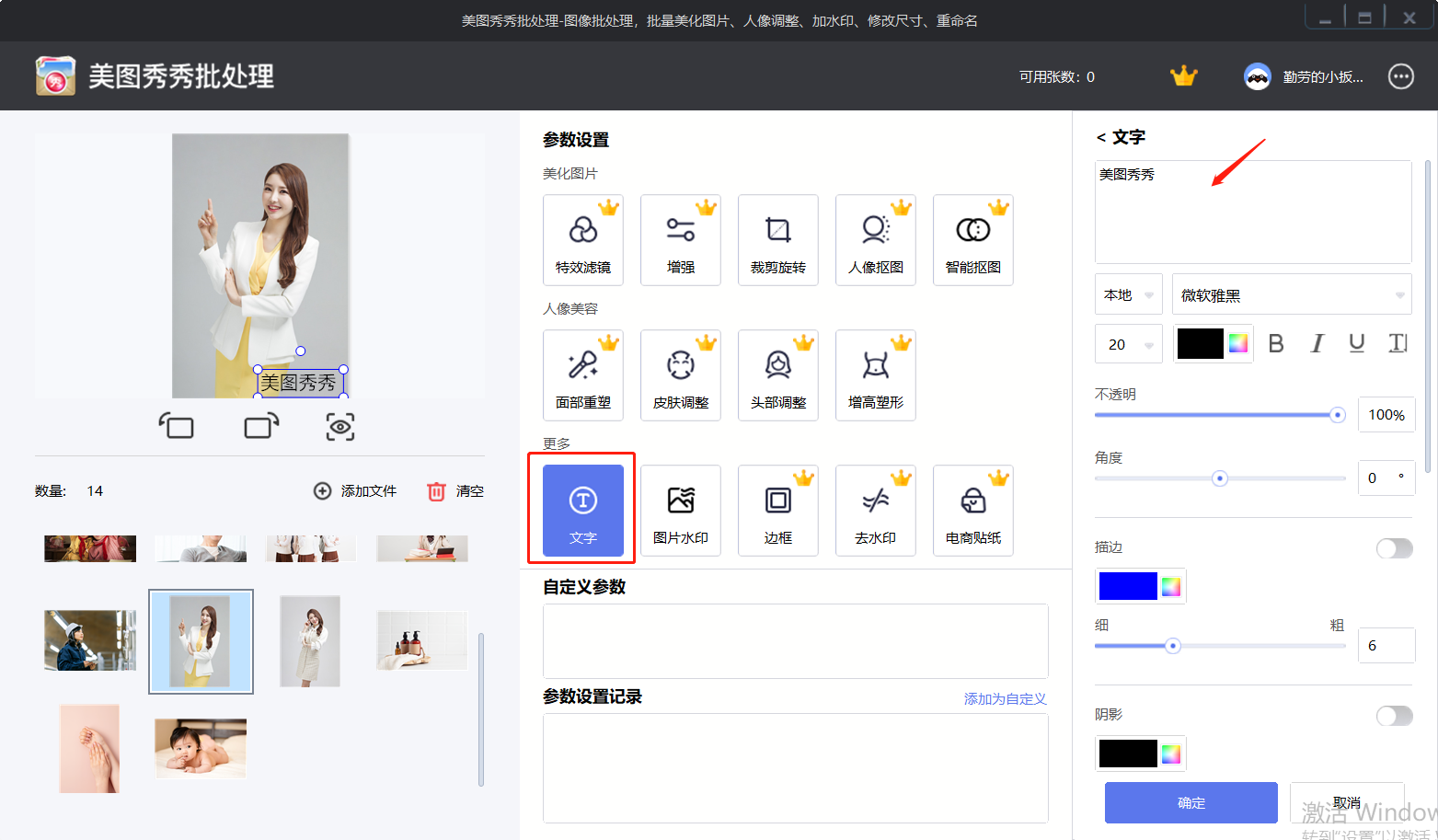Select the woman in blue jacket and cap thumbnail
This screenshot has width=1438, height=840.
pos(90,641)
